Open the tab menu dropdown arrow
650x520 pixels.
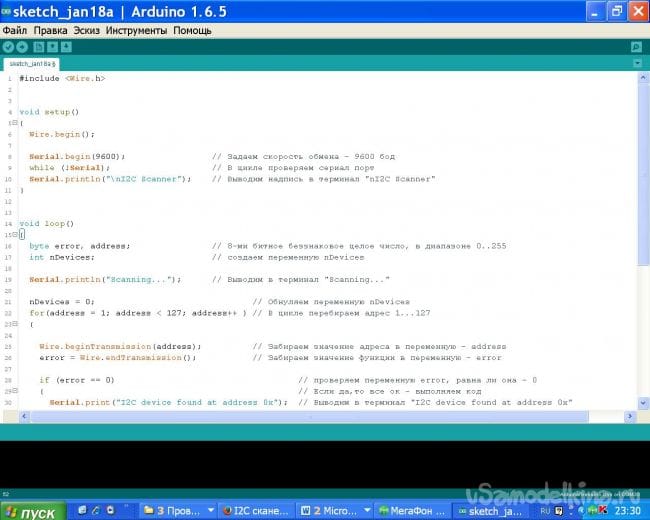click(x=638, y=62)
